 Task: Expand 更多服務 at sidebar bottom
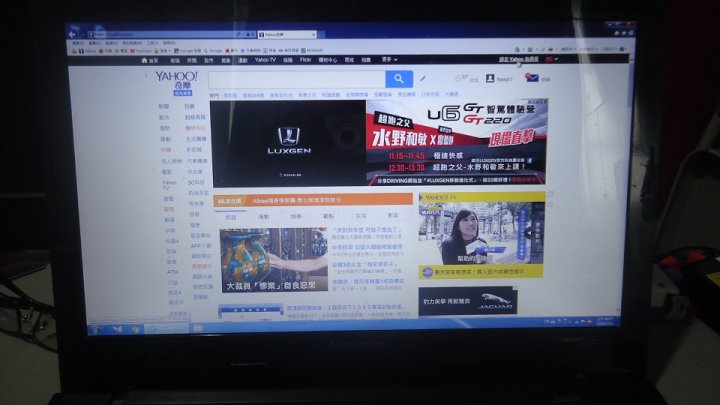click(178, 314)
